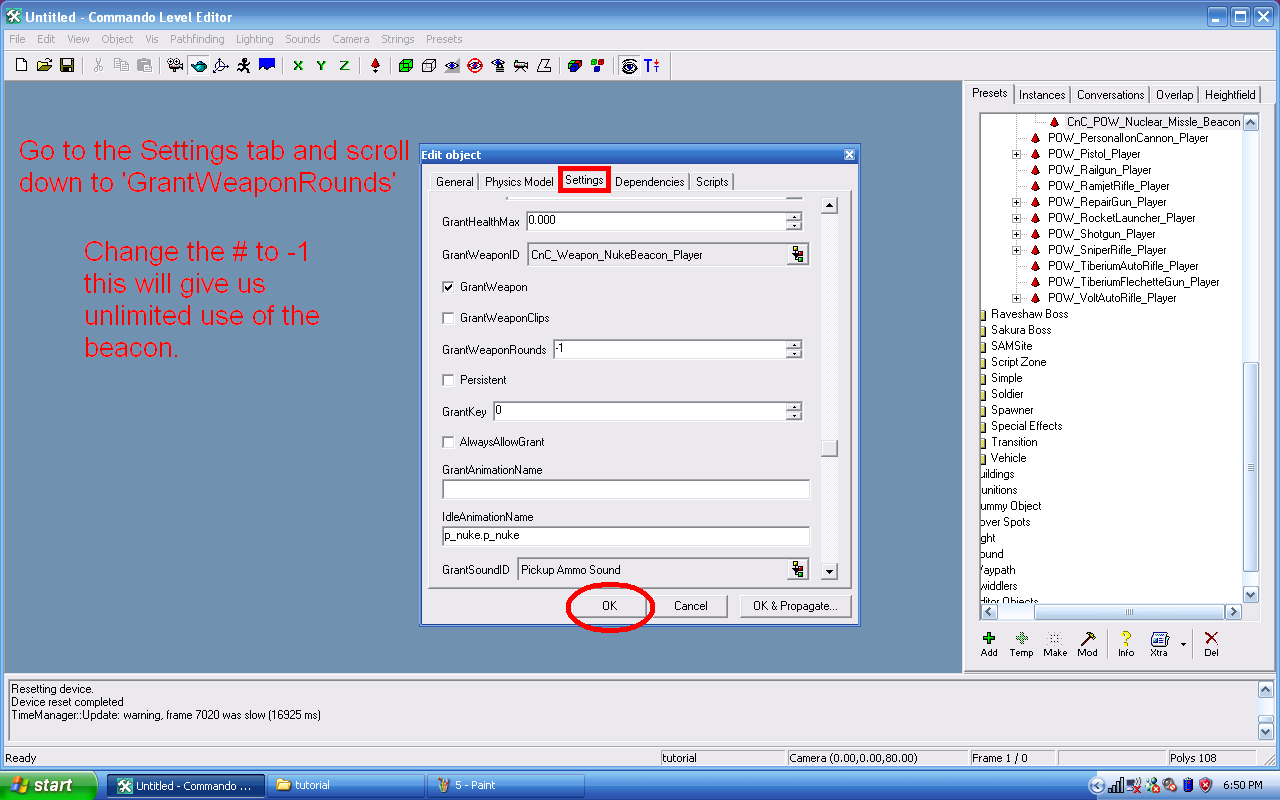Image resolution: width=1280 pixels, height=800 pixels.
Task: Click OK & Propagate button
Action: (795, 606)
